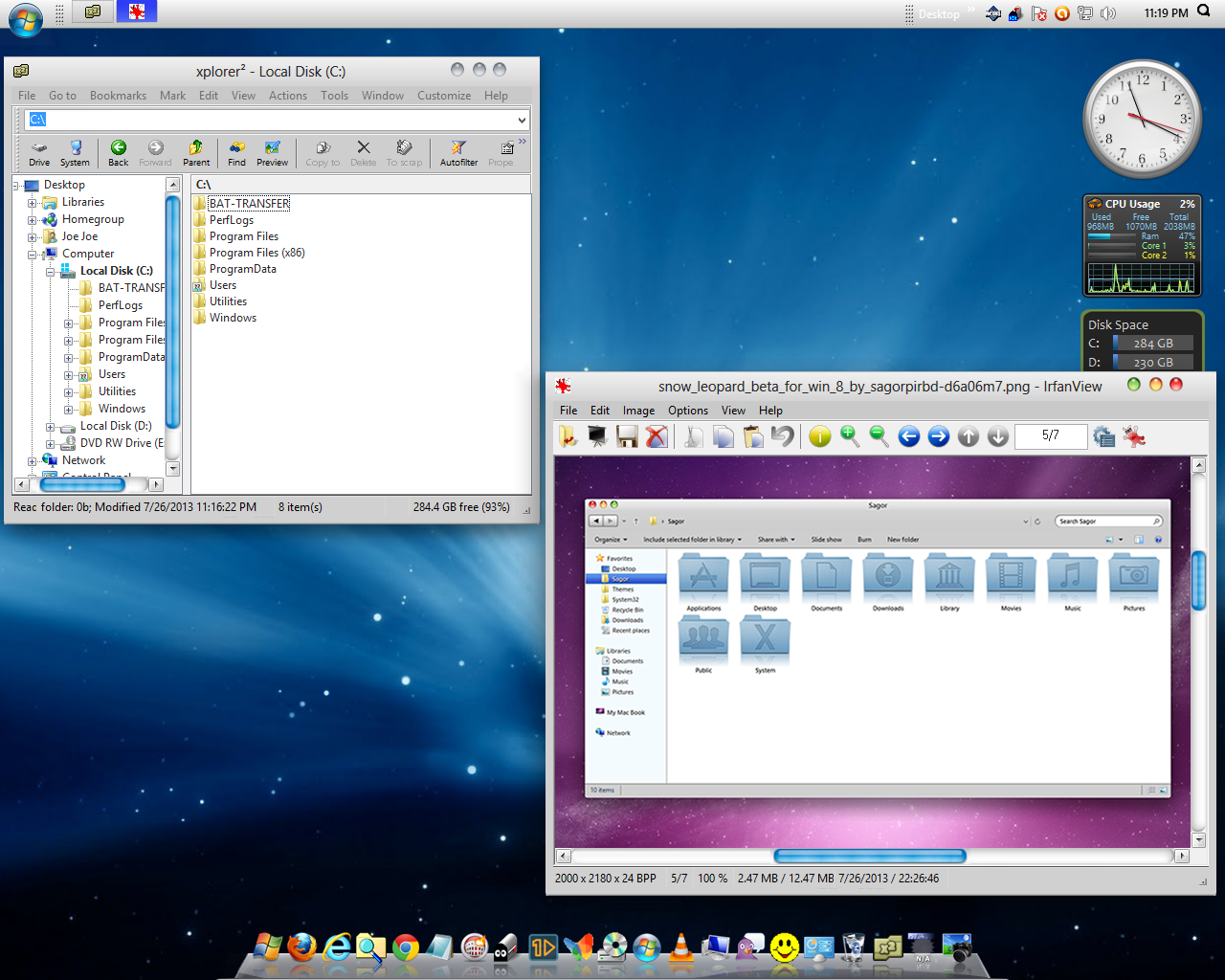Viewport: 1225px width, 980px height.
Task: Click xplorer² tree horizontal scrollbar thumb
Action: point(82,485)
